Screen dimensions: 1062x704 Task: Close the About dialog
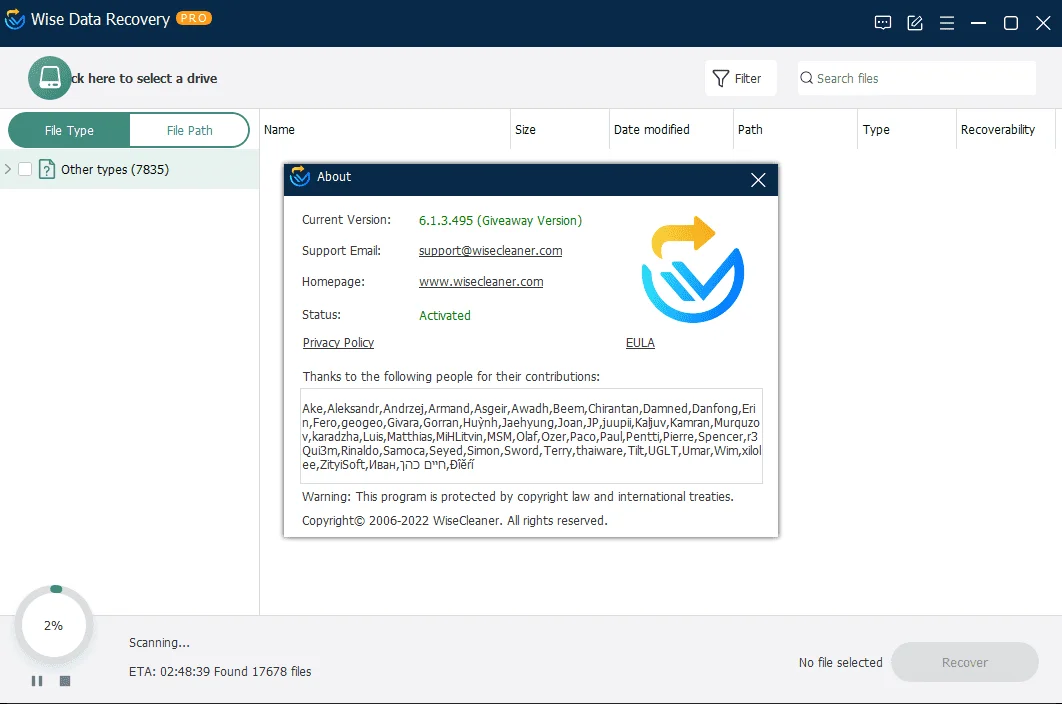(x=758, y=180)
